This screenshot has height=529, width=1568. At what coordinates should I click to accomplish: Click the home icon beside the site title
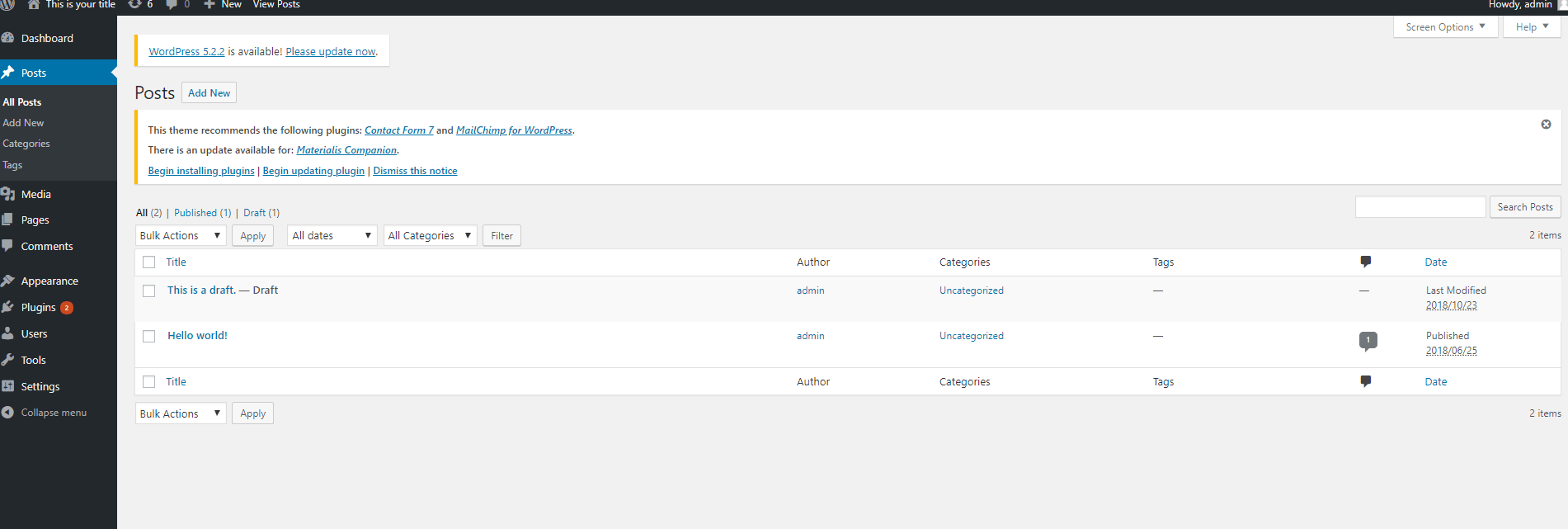[x=34, y=4]
